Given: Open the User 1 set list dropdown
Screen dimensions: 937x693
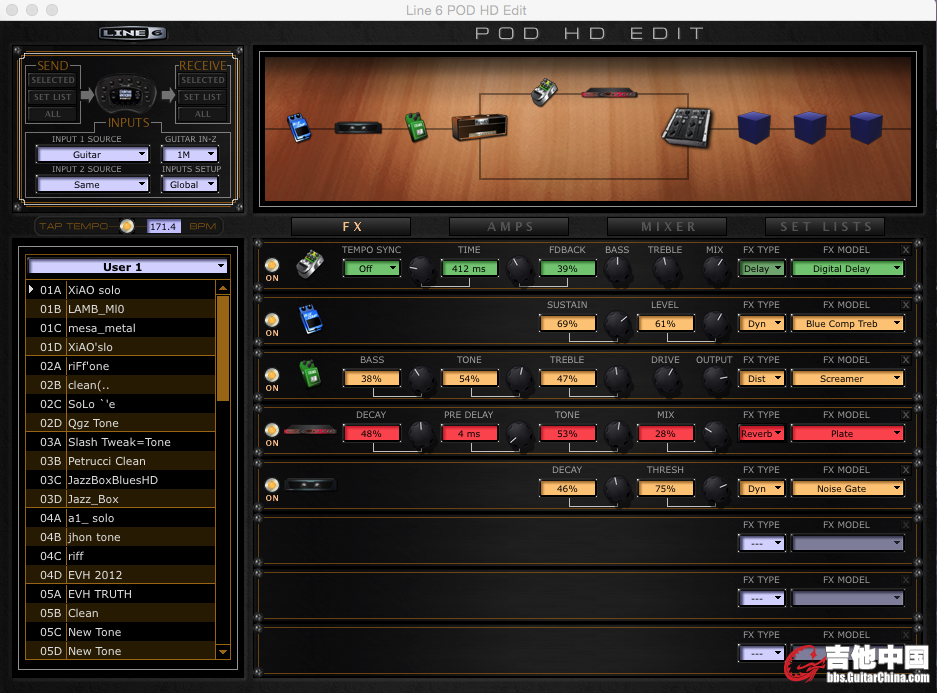Looking at the screenshot, I should 128,267.
